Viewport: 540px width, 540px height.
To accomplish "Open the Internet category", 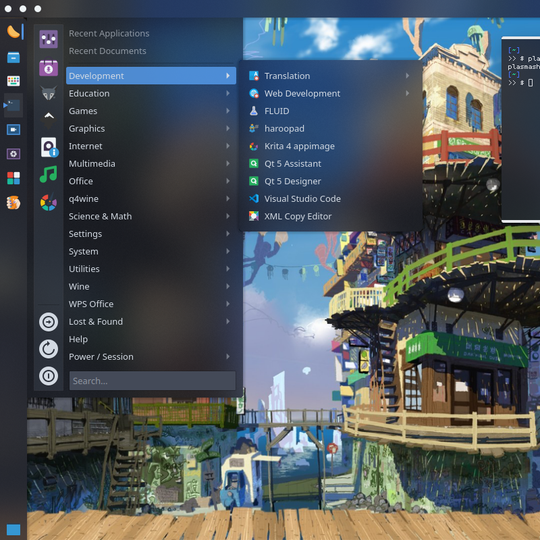I will (x=151, y=146).
